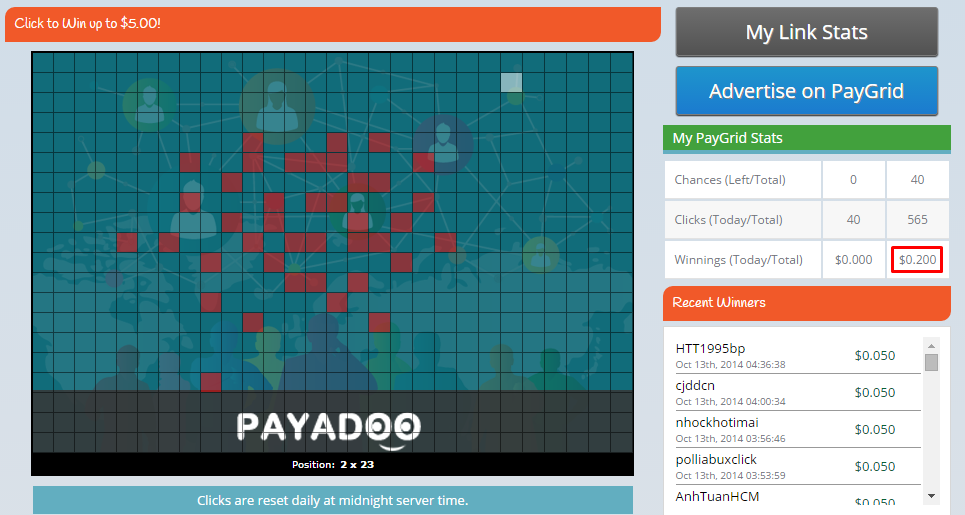Open the My Link Stats button
The width and height of the screenshot is (965, 515).
point(806,32)
